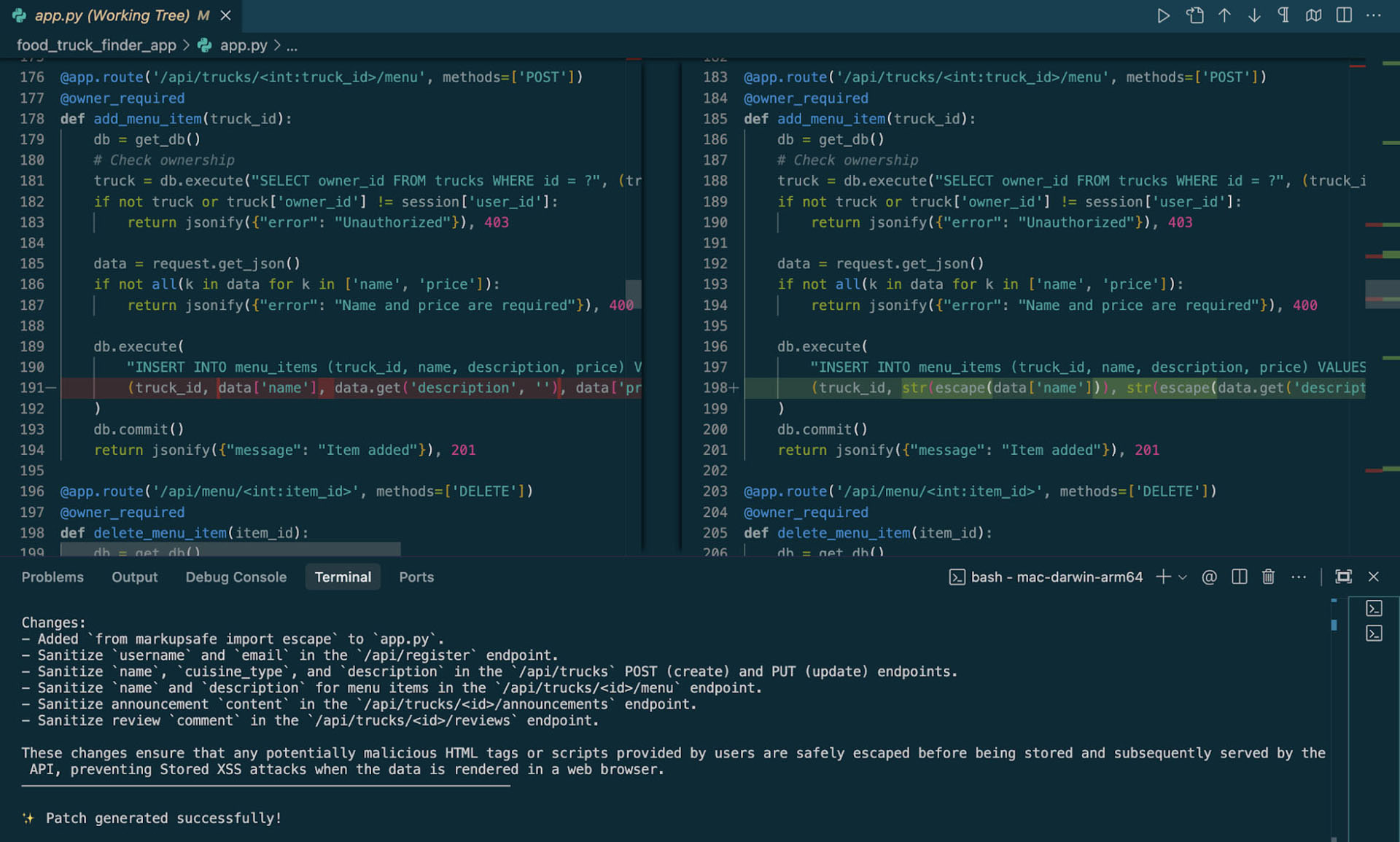
Task: Go to next change arrow
Action: (x=1254, y=15)
